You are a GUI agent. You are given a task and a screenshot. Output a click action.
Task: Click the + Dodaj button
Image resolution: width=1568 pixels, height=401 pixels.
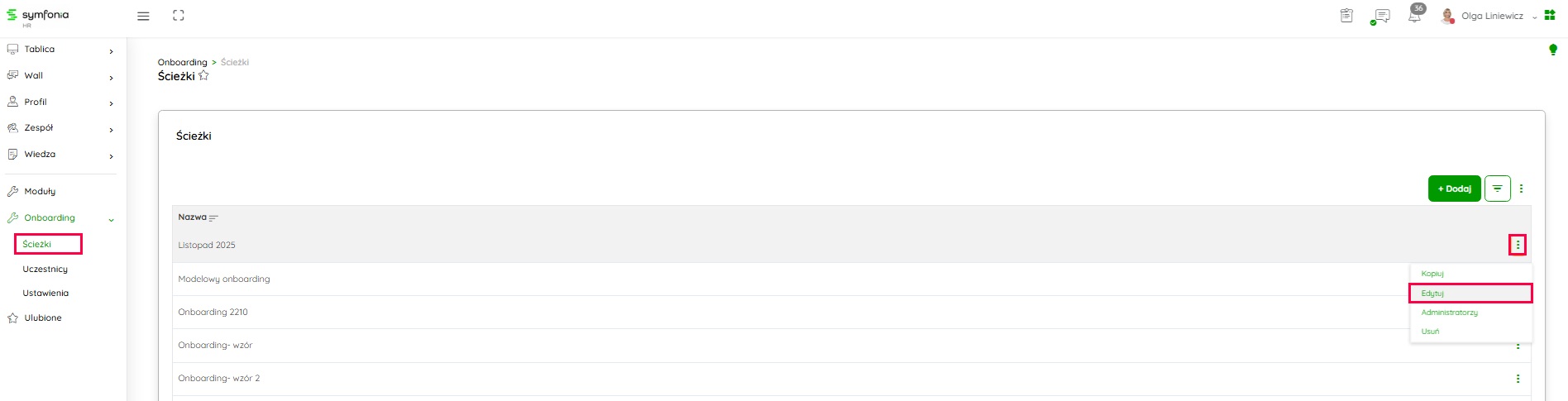click(x=1454, y=189)
